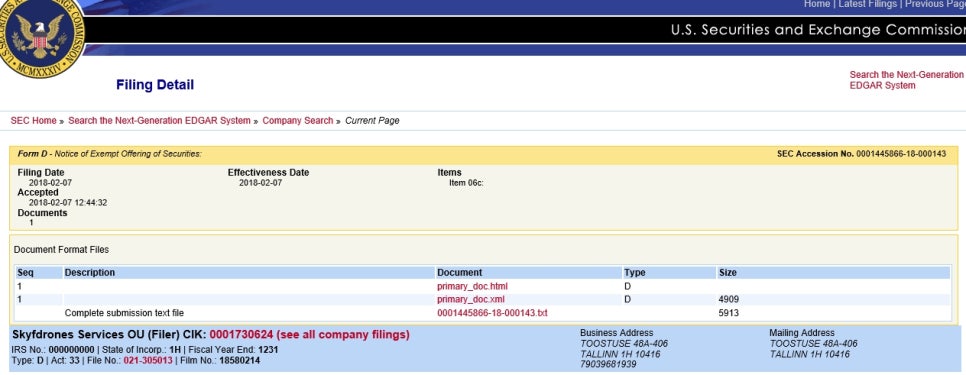
Task: Open primary_doc.html document
Action: (x=473, y=286)
